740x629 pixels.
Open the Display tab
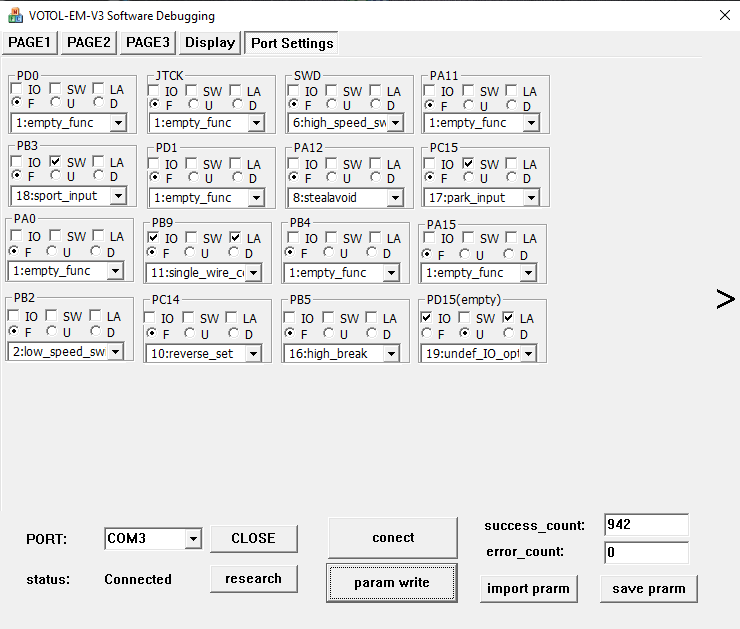click(209, 43)
